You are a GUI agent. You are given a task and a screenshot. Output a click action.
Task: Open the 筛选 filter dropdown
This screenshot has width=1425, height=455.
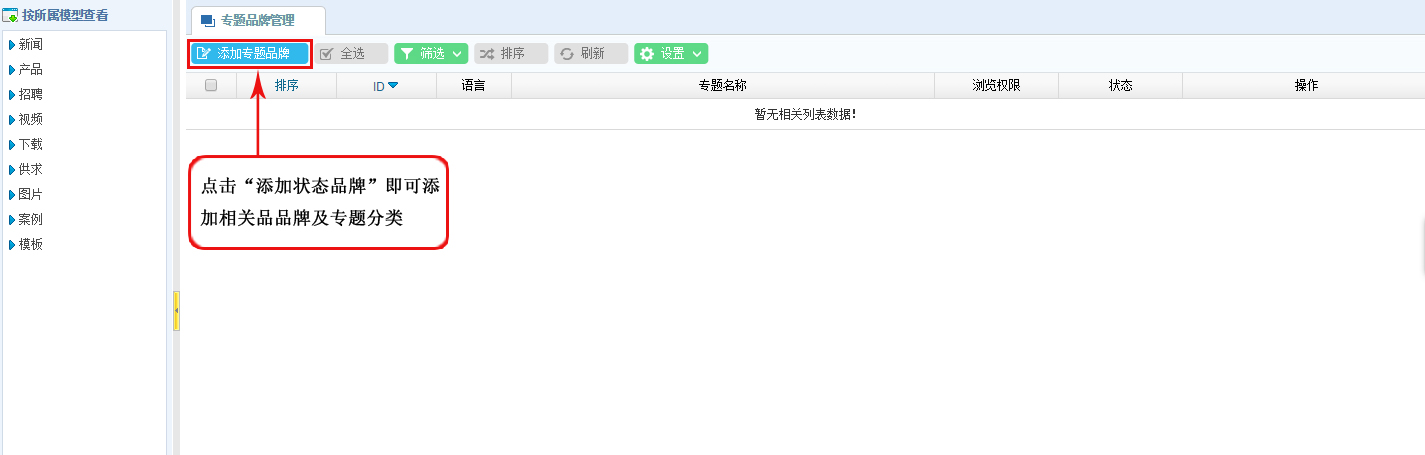click(x=431, y=54)
